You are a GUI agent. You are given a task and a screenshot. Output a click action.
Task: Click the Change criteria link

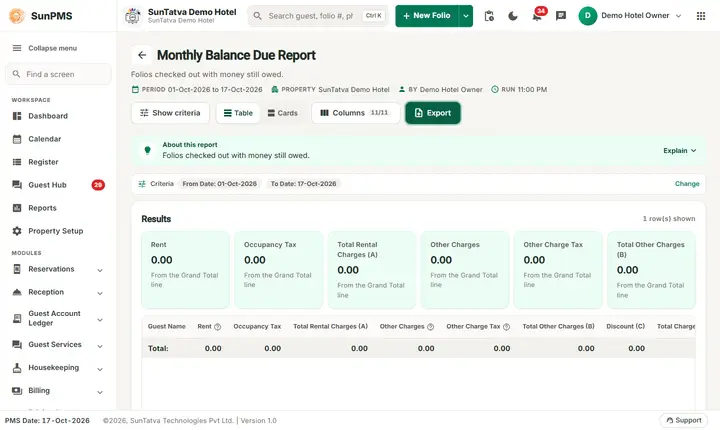pos(687,184)
